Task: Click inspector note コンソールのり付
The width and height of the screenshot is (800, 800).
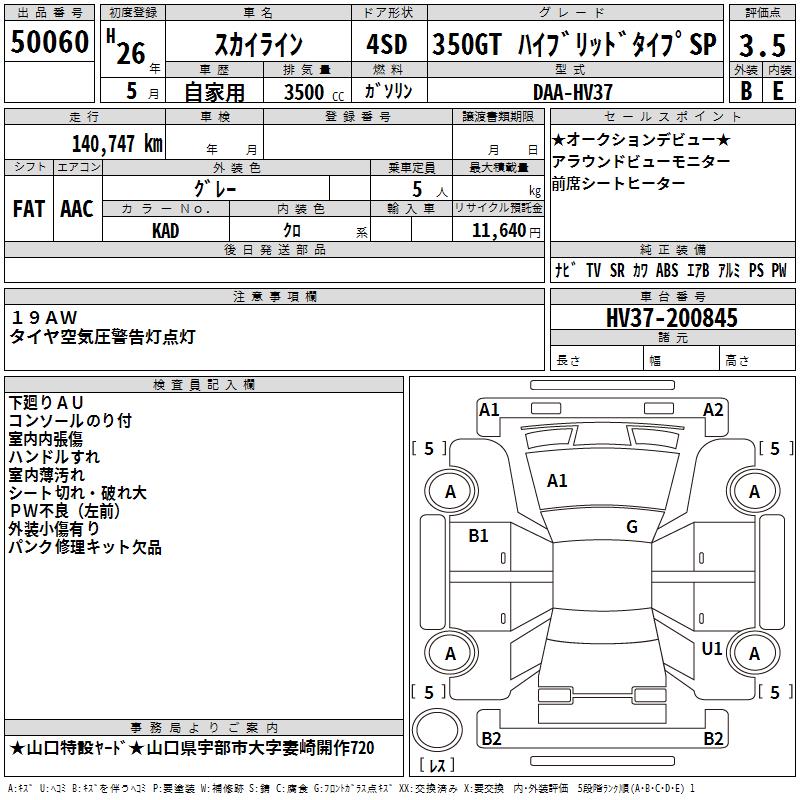Action: pos(70,420)
